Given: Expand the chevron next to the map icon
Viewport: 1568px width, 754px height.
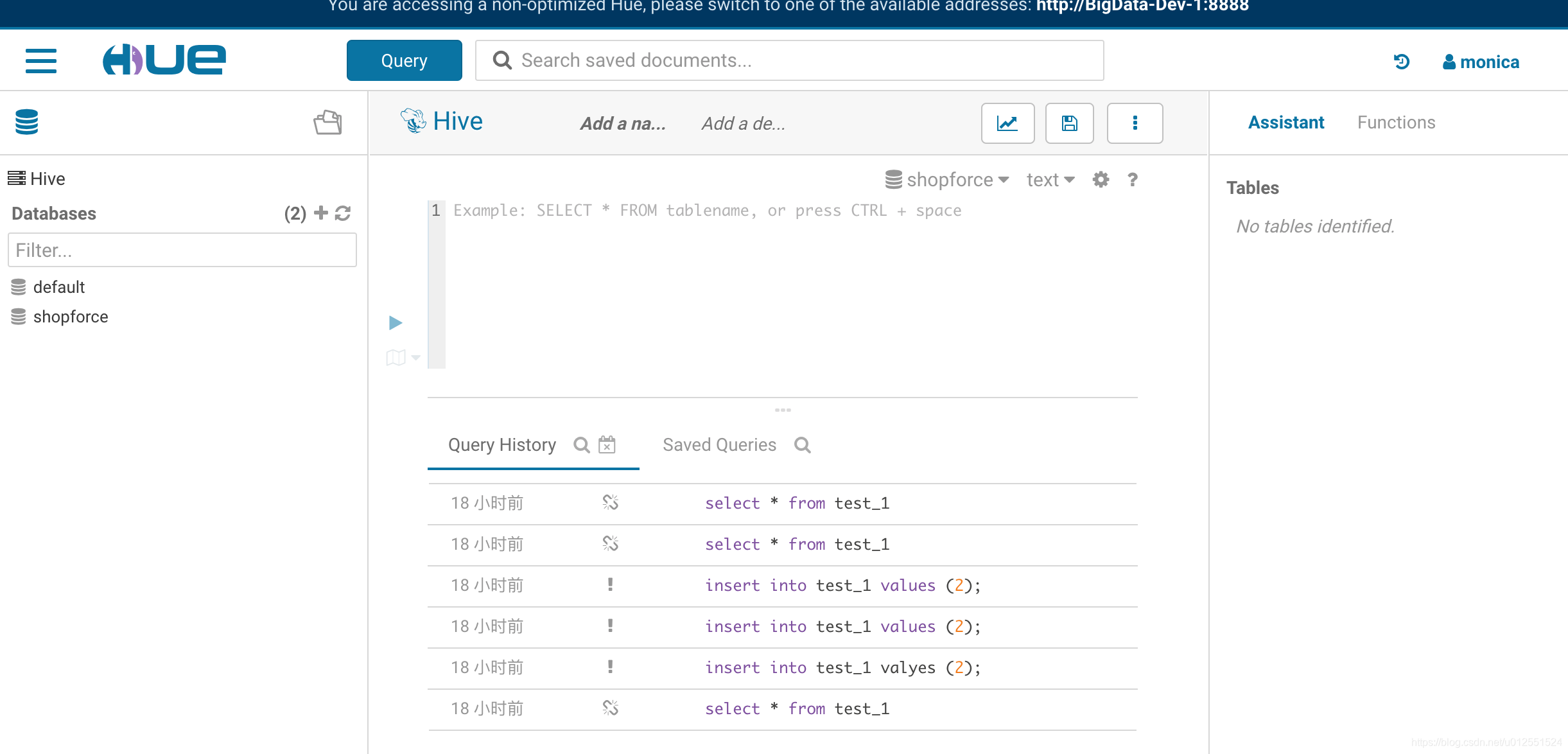Looking at the screenshot, I should (x=415, y=358).
